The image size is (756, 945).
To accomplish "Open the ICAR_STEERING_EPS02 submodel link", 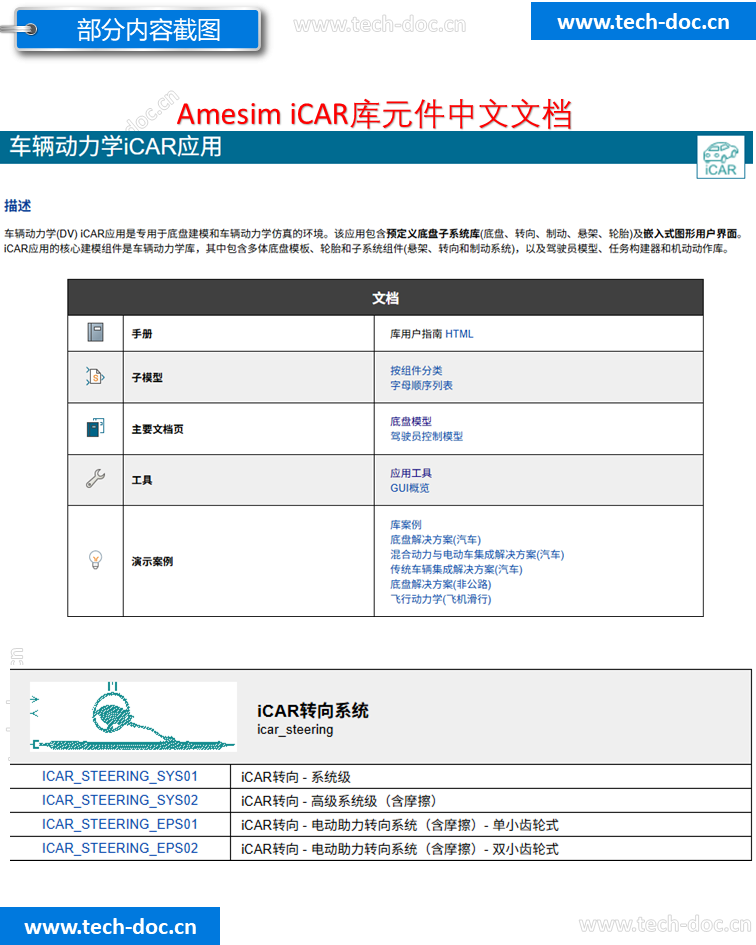I will [120, 849].
